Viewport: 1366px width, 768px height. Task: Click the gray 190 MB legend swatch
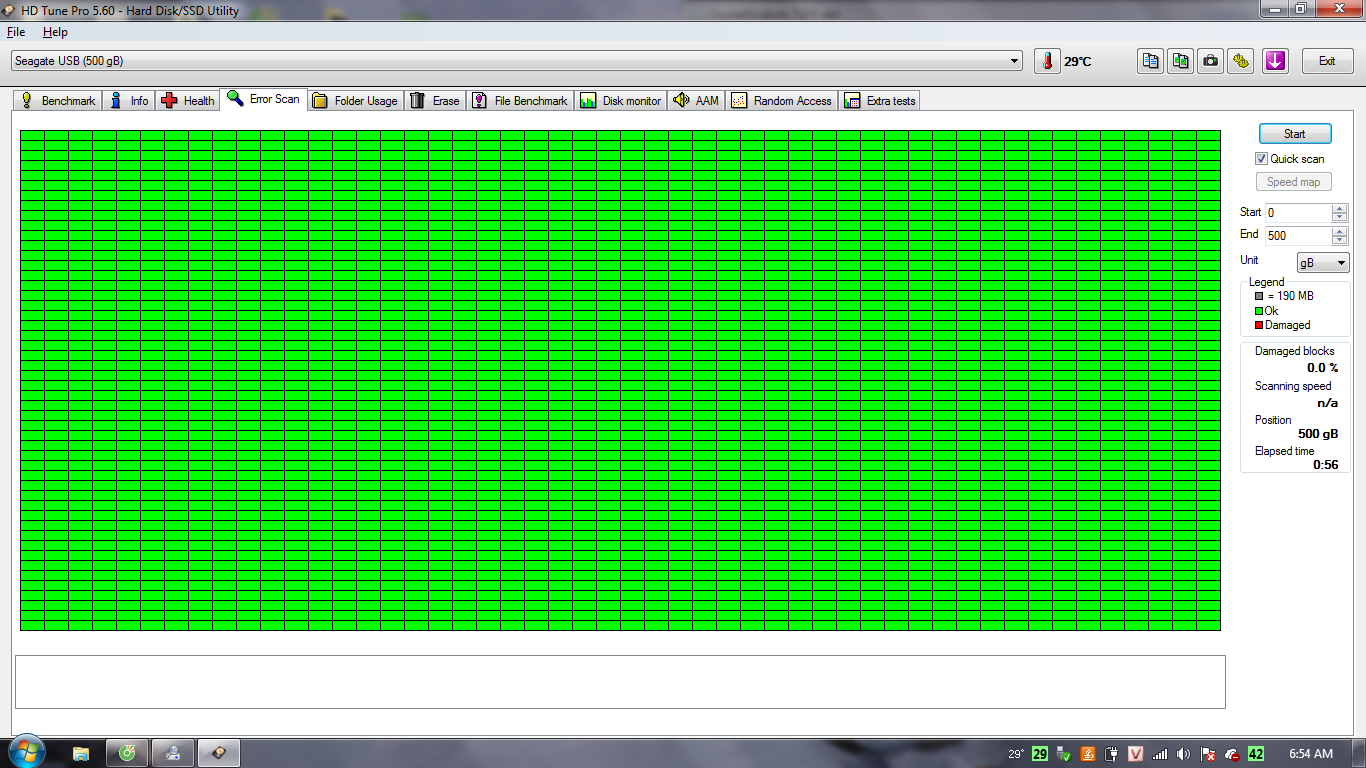point(1259,296)
